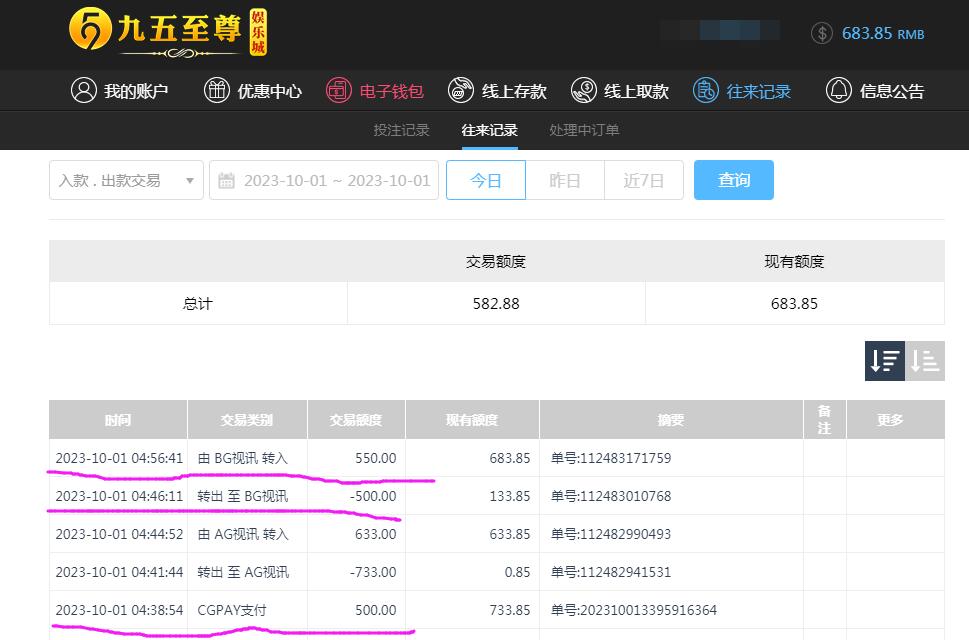This screenshot has height=640, width=969.
Task: Click the -500.00 transaction amount
Action: pyautogui.click(x=373, y=496)
